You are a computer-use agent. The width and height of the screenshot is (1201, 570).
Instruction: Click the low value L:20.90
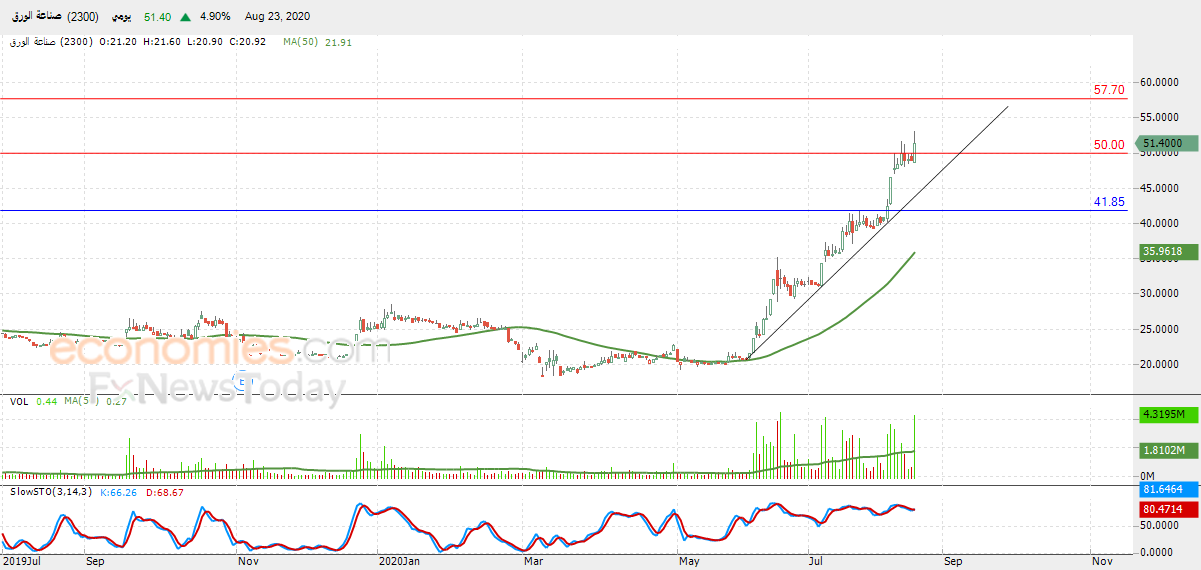click(x=205, y=42)
